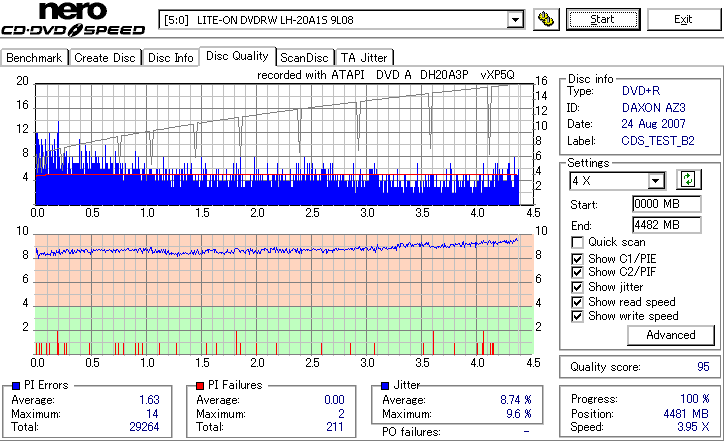Click the Progress value 100 %

pyautogui.click(x=695, y=399)
